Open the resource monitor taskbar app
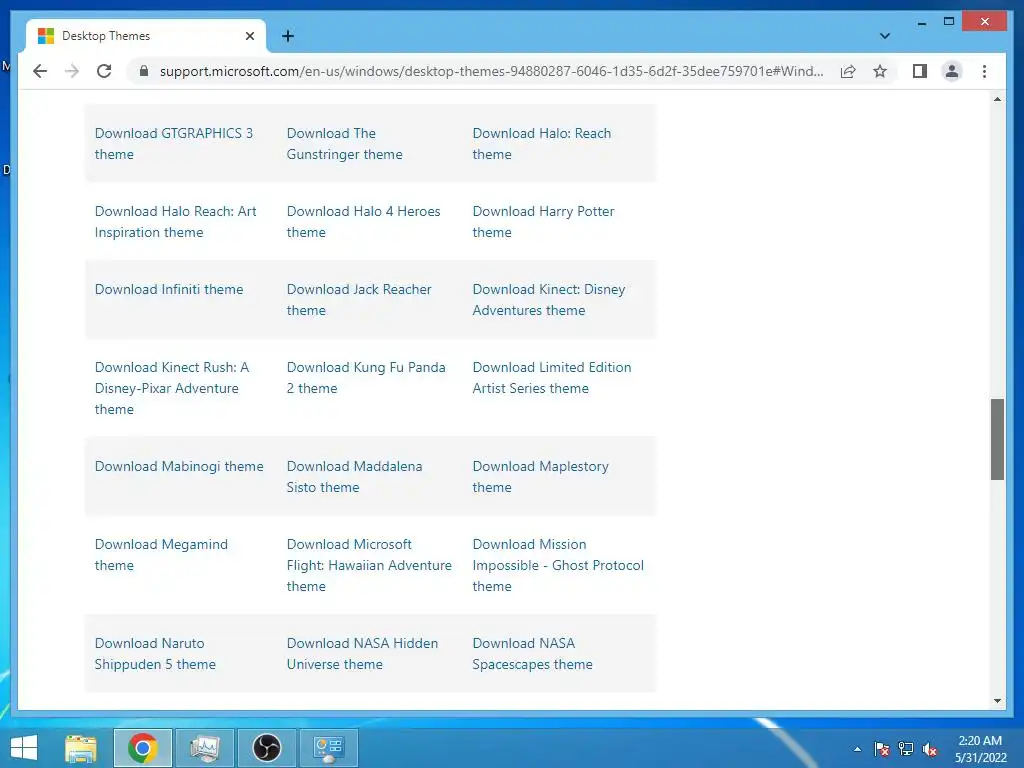1024x768 pixels. pyautogui.click(x=204, y=748)
